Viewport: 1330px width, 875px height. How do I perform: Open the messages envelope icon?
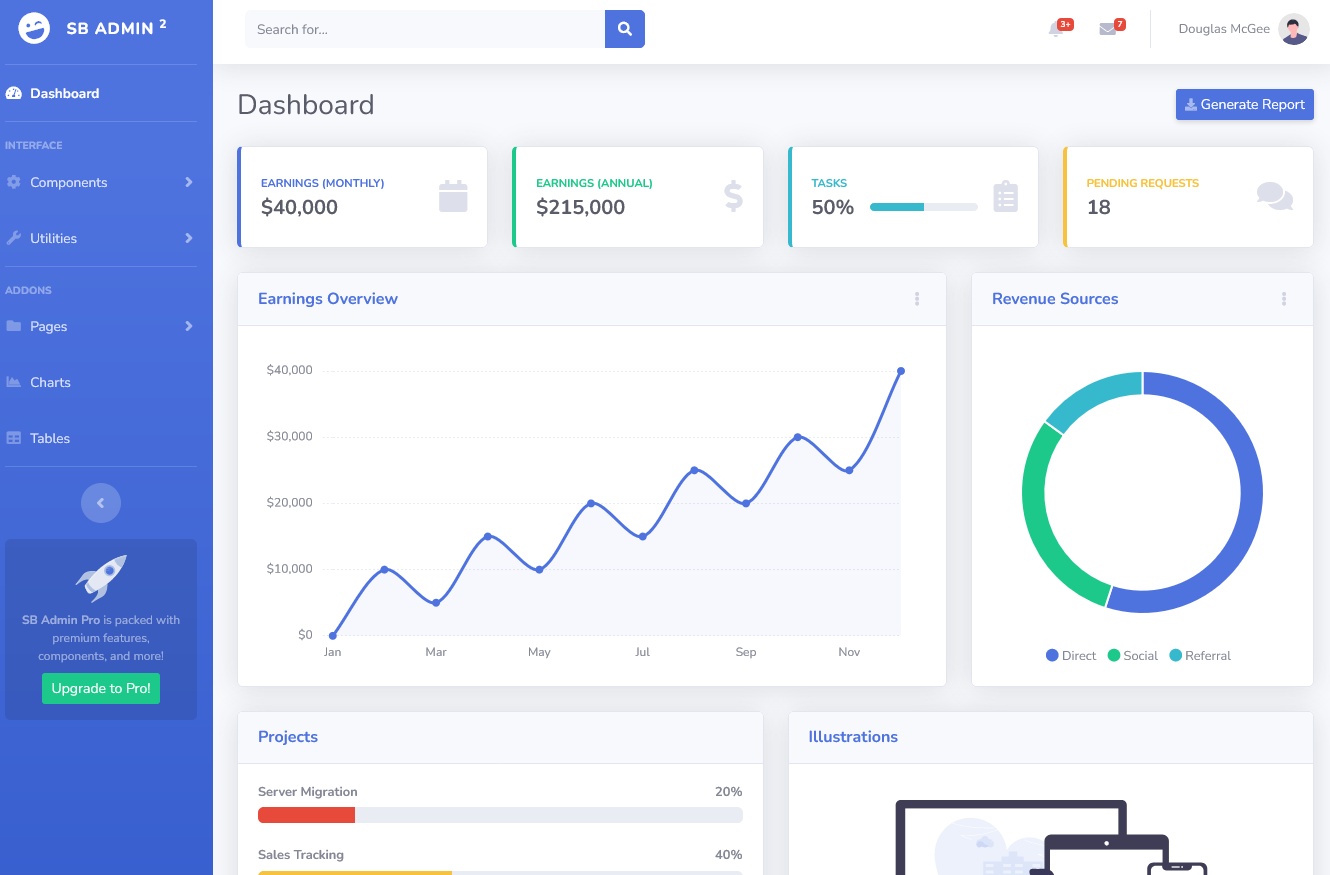click(x=1107, y=30)
